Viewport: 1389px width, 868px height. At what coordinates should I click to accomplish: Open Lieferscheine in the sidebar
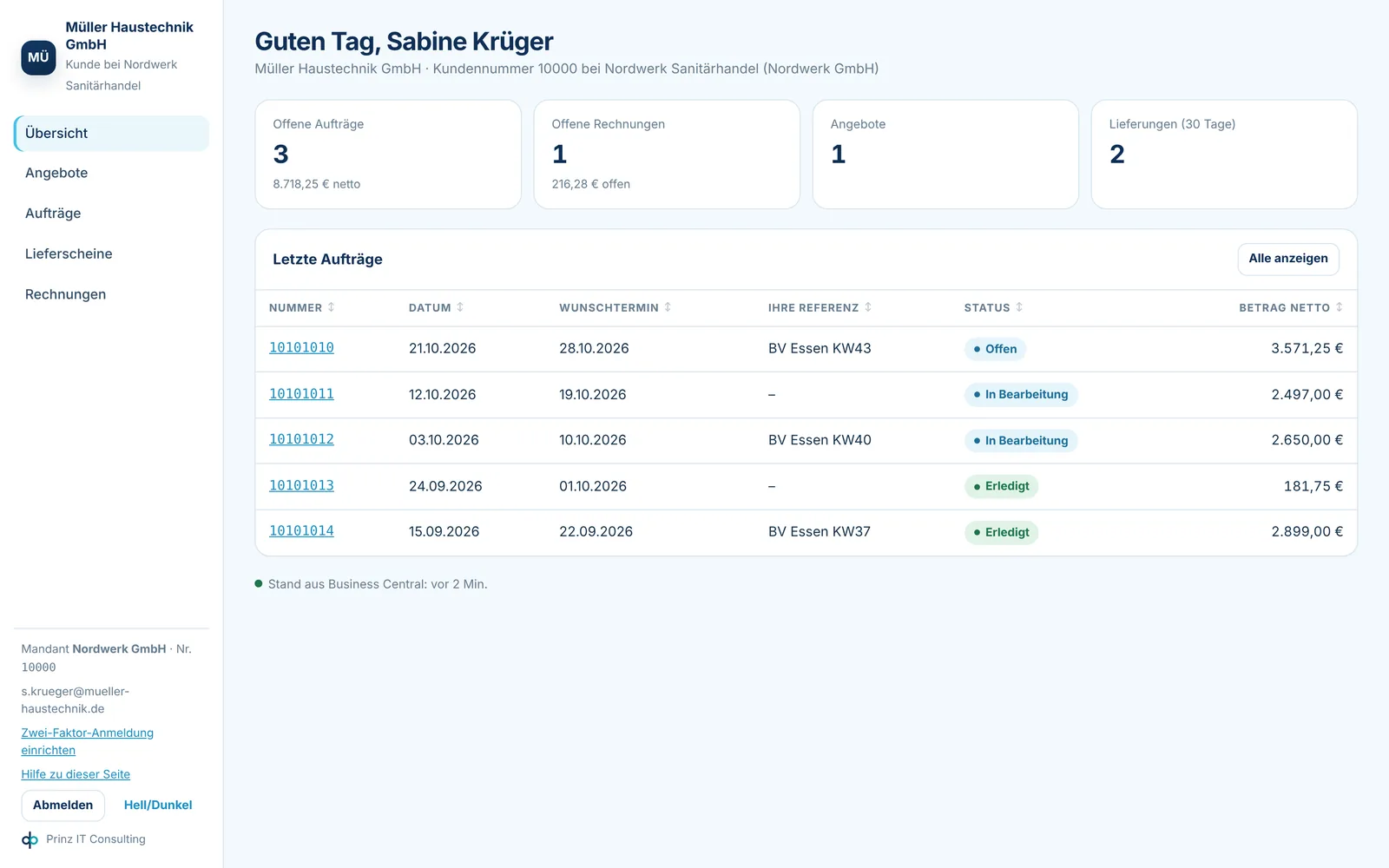point(111,253)
